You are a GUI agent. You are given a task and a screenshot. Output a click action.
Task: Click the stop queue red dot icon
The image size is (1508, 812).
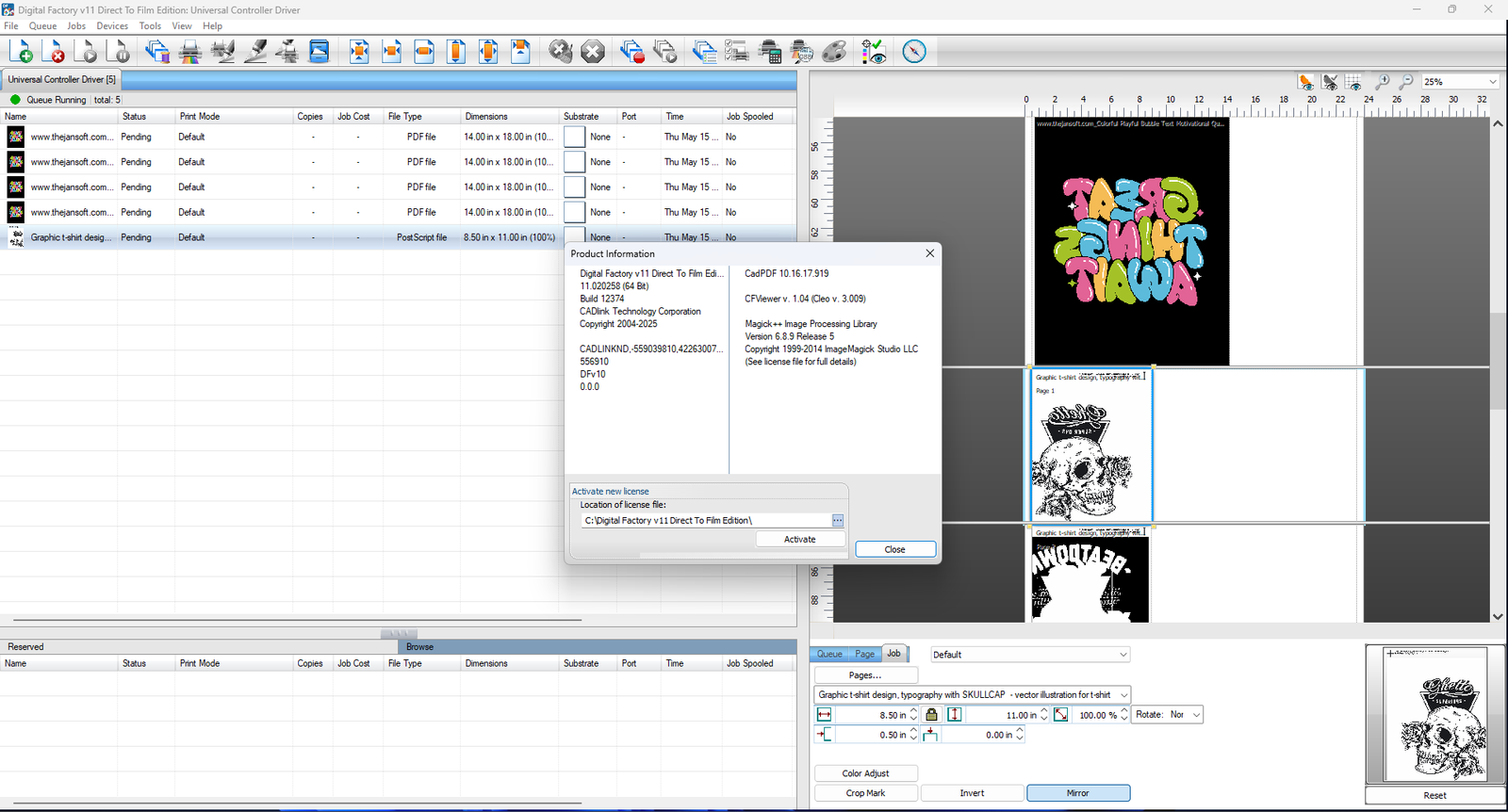coord(632,52)
